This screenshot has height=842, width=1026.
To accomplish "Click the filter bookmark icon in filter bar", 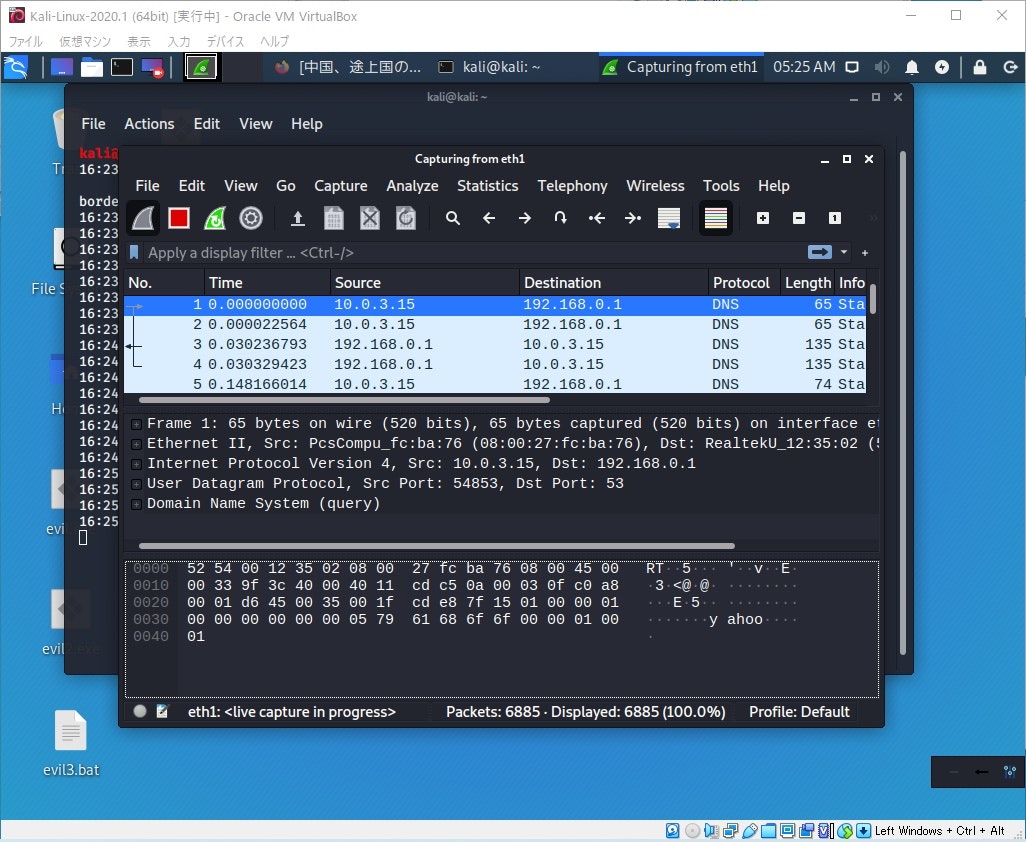I will point(133,252).
